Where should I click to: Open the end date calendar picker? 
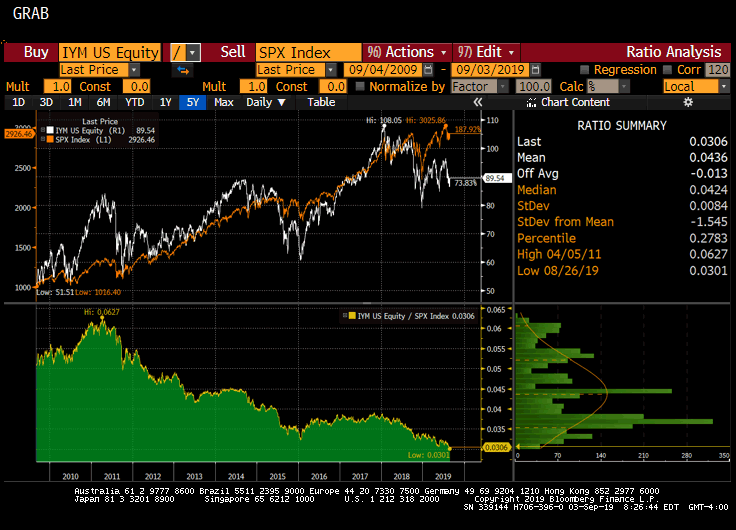point(536,70)
